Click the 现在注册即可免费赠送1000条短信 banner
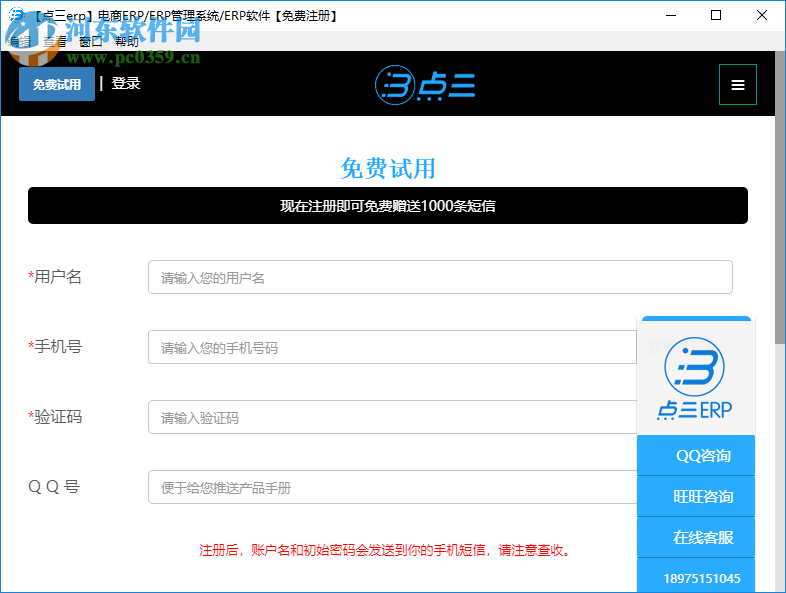Image resolution: width=786 pixels, height=593 pixels. (388, 206)
